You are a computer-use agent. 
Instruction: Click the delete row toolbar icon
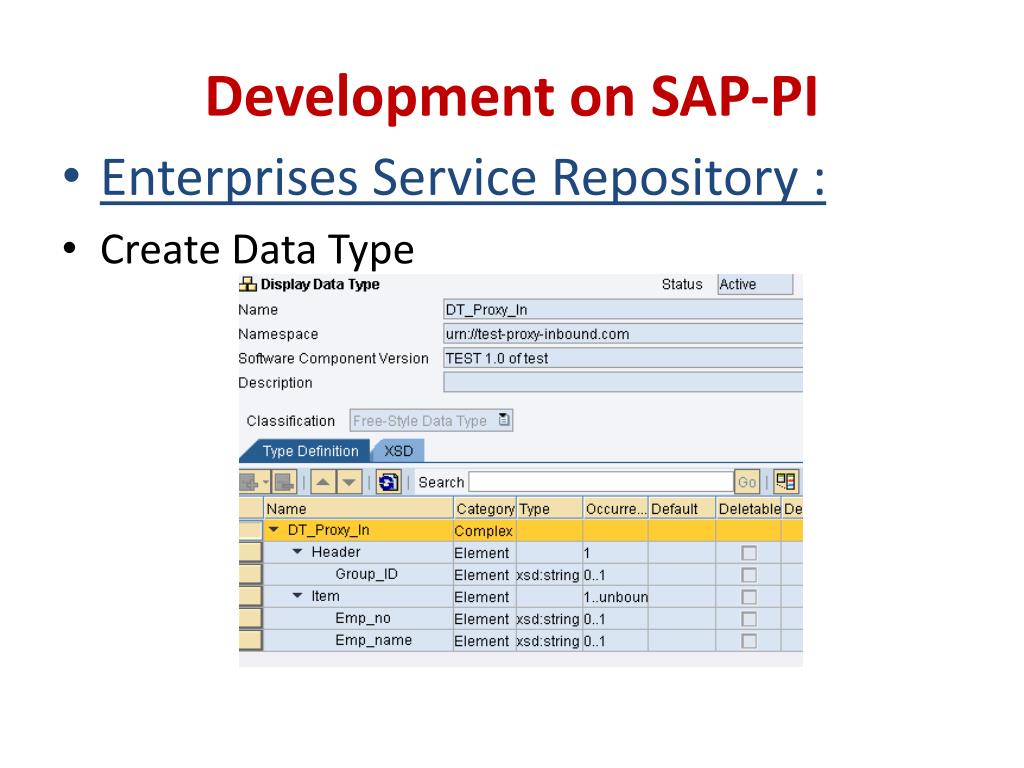(284, 483)
